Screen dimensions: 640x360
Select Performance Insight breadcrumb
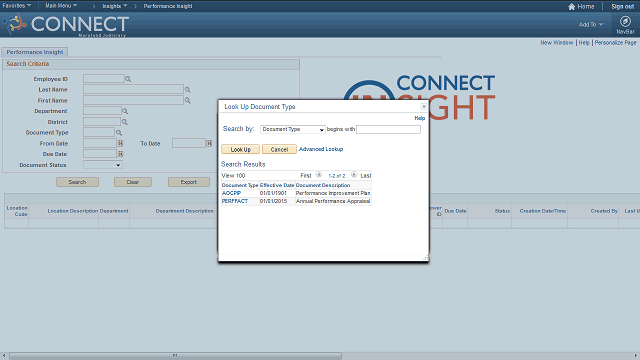tap(168, 6)
